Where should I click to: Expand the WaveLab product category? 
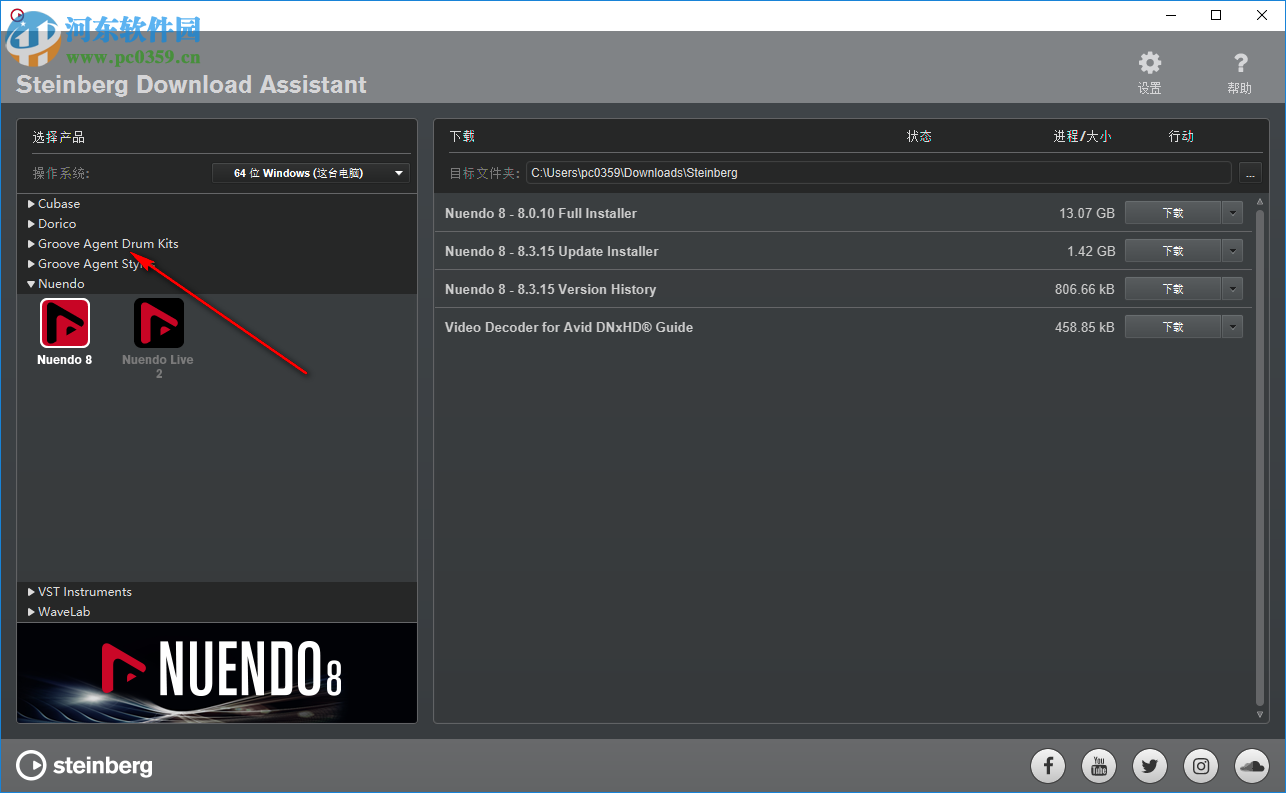point(62,611)
